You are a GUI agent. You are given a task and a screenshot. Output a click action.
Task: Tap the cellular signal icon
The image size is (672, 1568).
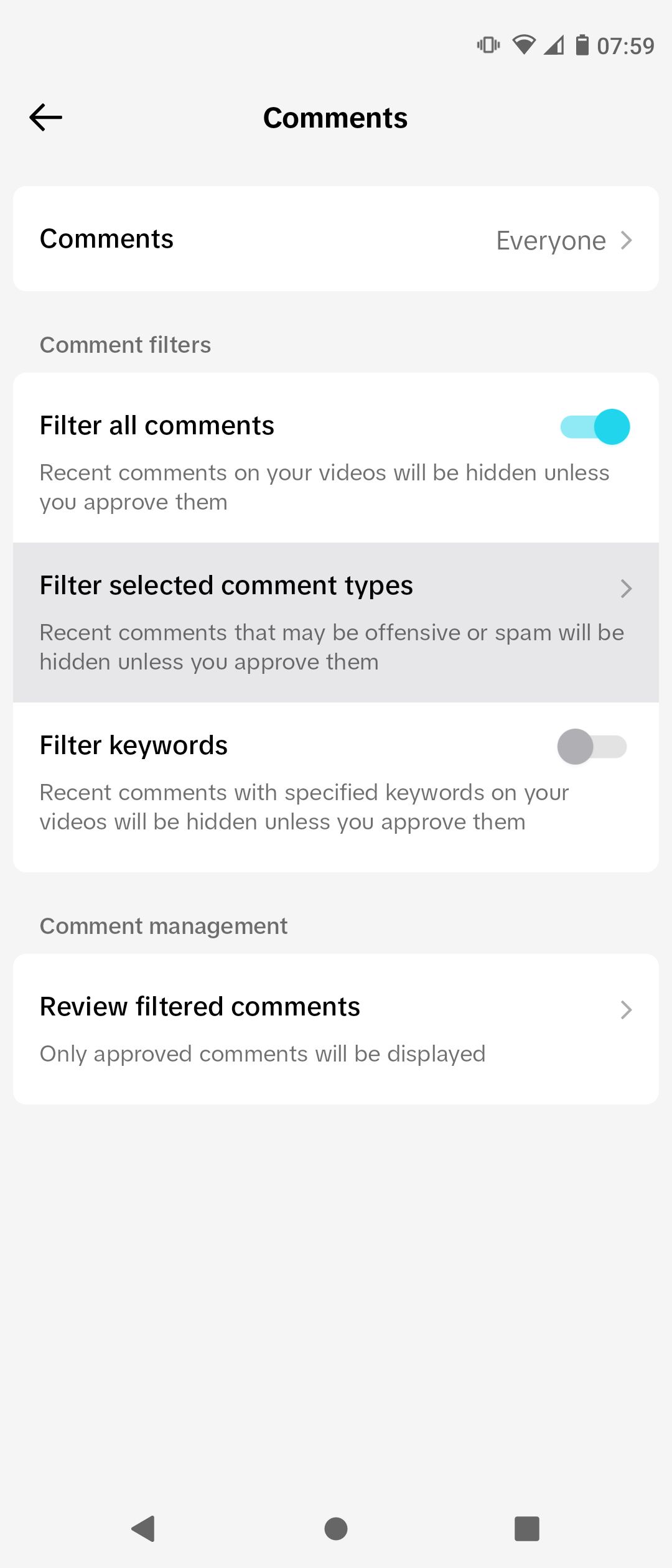tap(554, 45)
